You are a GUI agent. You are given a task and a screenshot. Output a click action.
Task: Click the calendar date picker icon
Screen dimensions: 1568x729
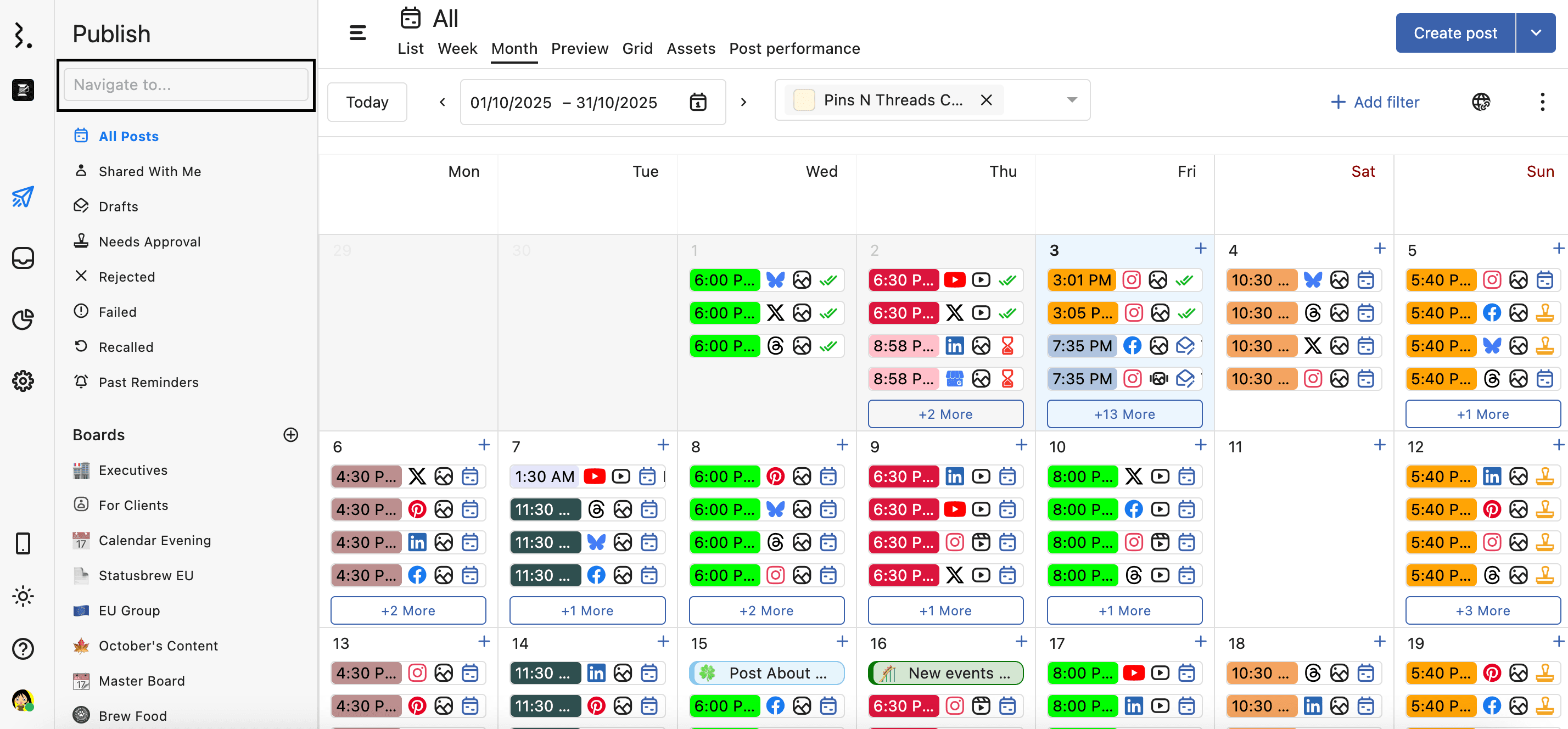coord(698,102)
